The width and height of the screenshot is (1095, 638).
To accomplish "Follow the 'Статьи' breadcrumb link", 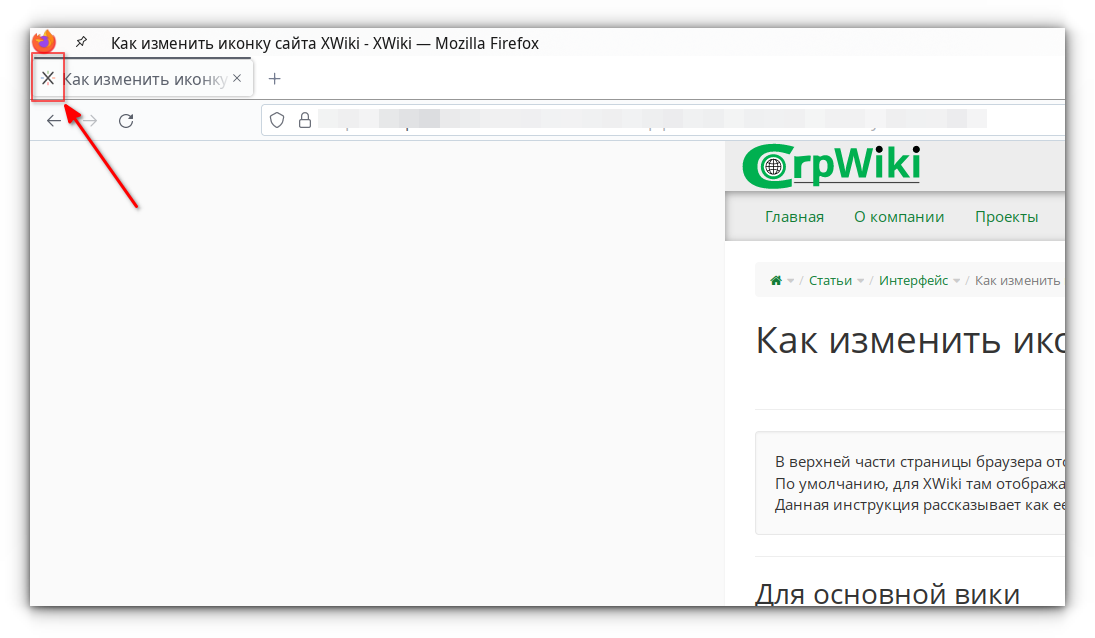I will [x=830, y=281].
